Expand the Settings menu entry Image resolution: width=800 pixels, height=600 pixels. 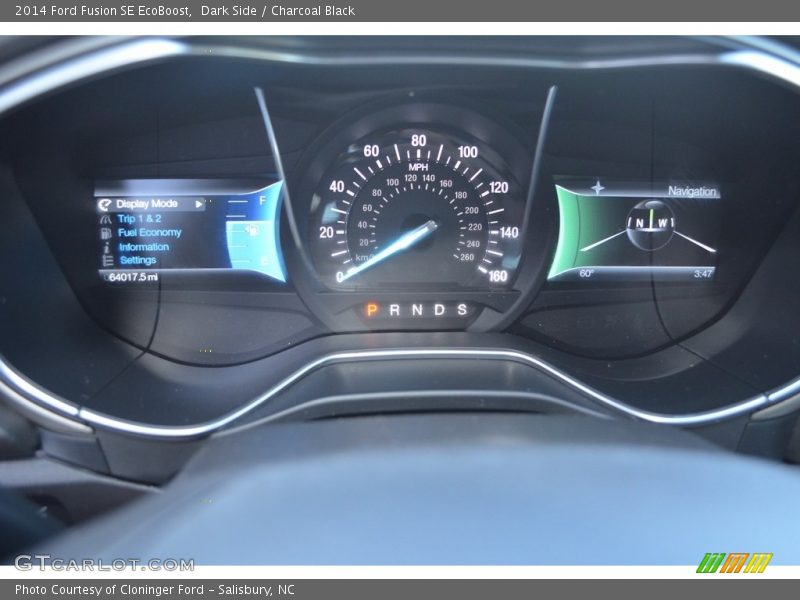[x=138, y=260]
